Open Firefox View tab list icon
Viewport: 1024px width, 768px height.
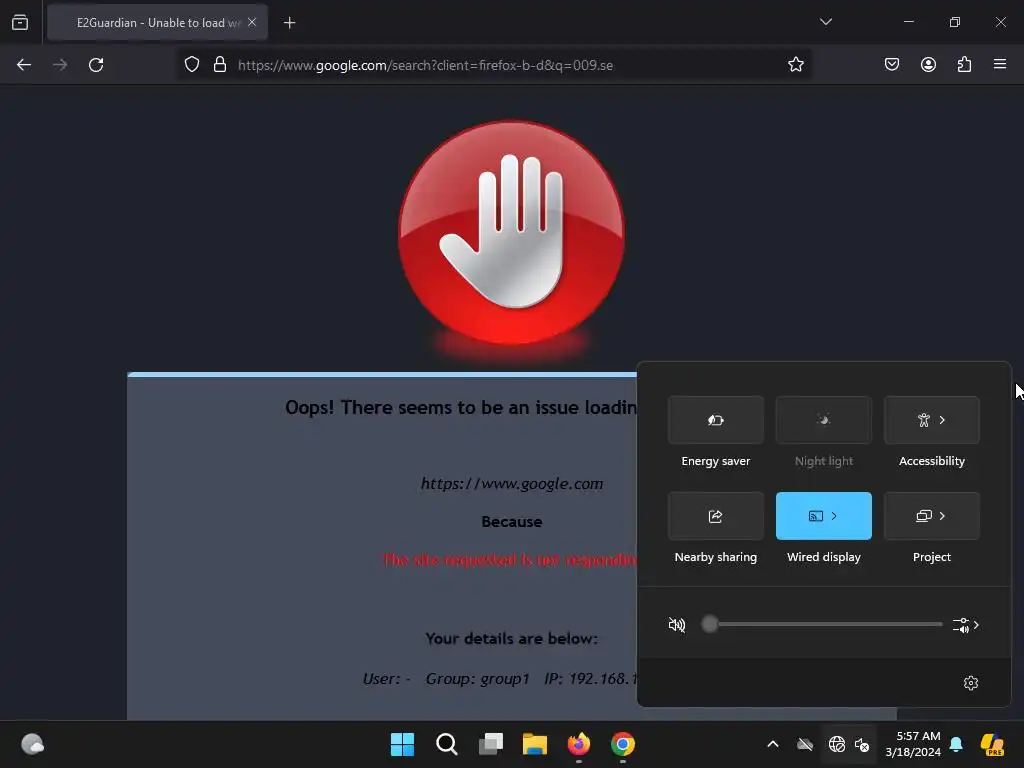pyautogui.click(x=20, y=23)
